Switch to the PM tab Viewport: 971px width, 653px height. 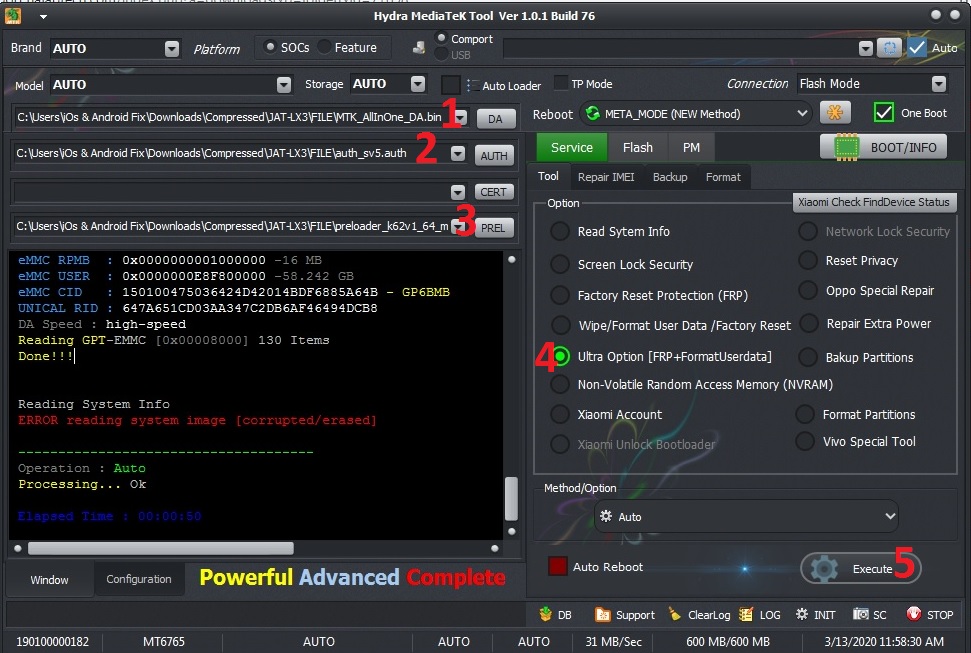pyautogui.click(x=691, y=147)
